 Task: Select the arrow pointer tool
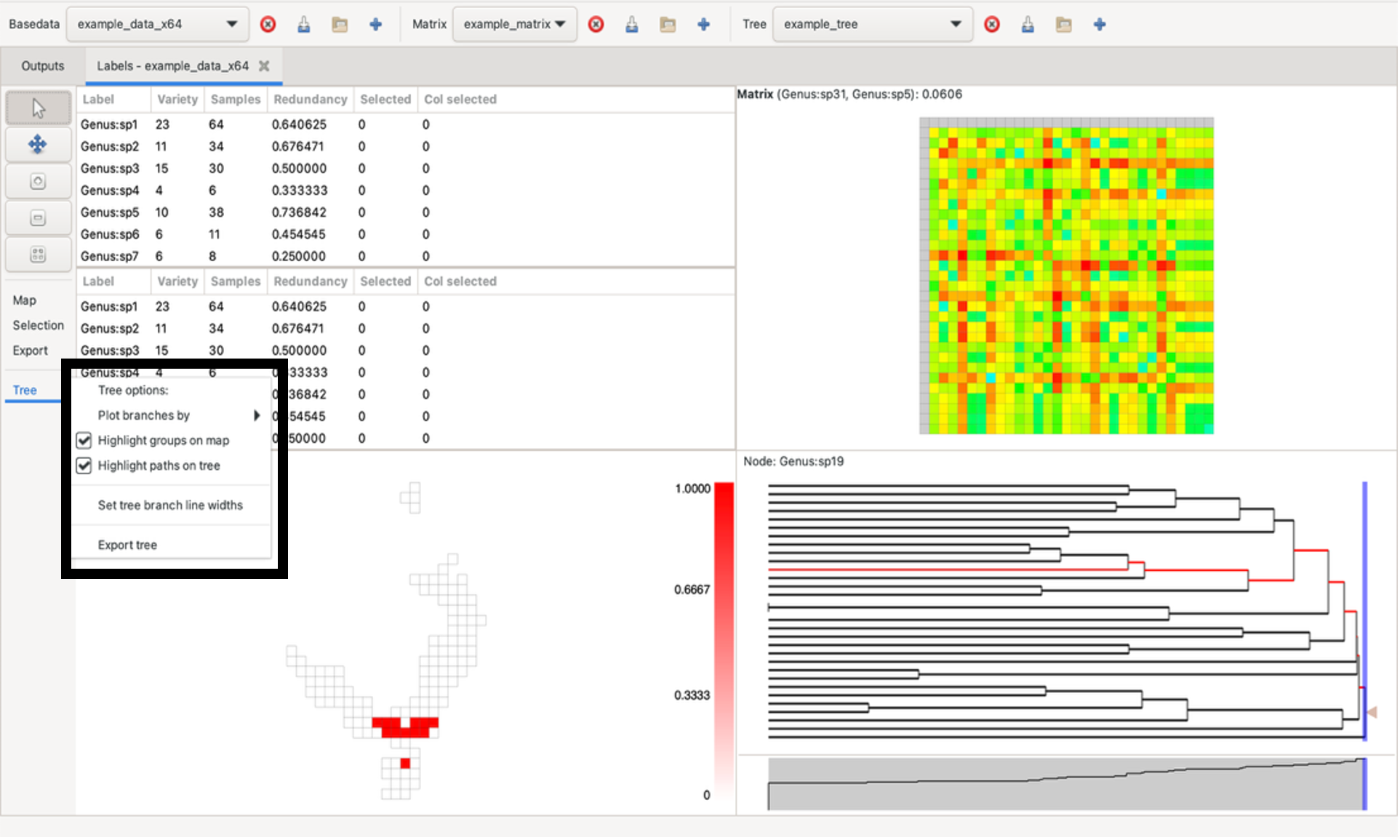pos(39,108)
